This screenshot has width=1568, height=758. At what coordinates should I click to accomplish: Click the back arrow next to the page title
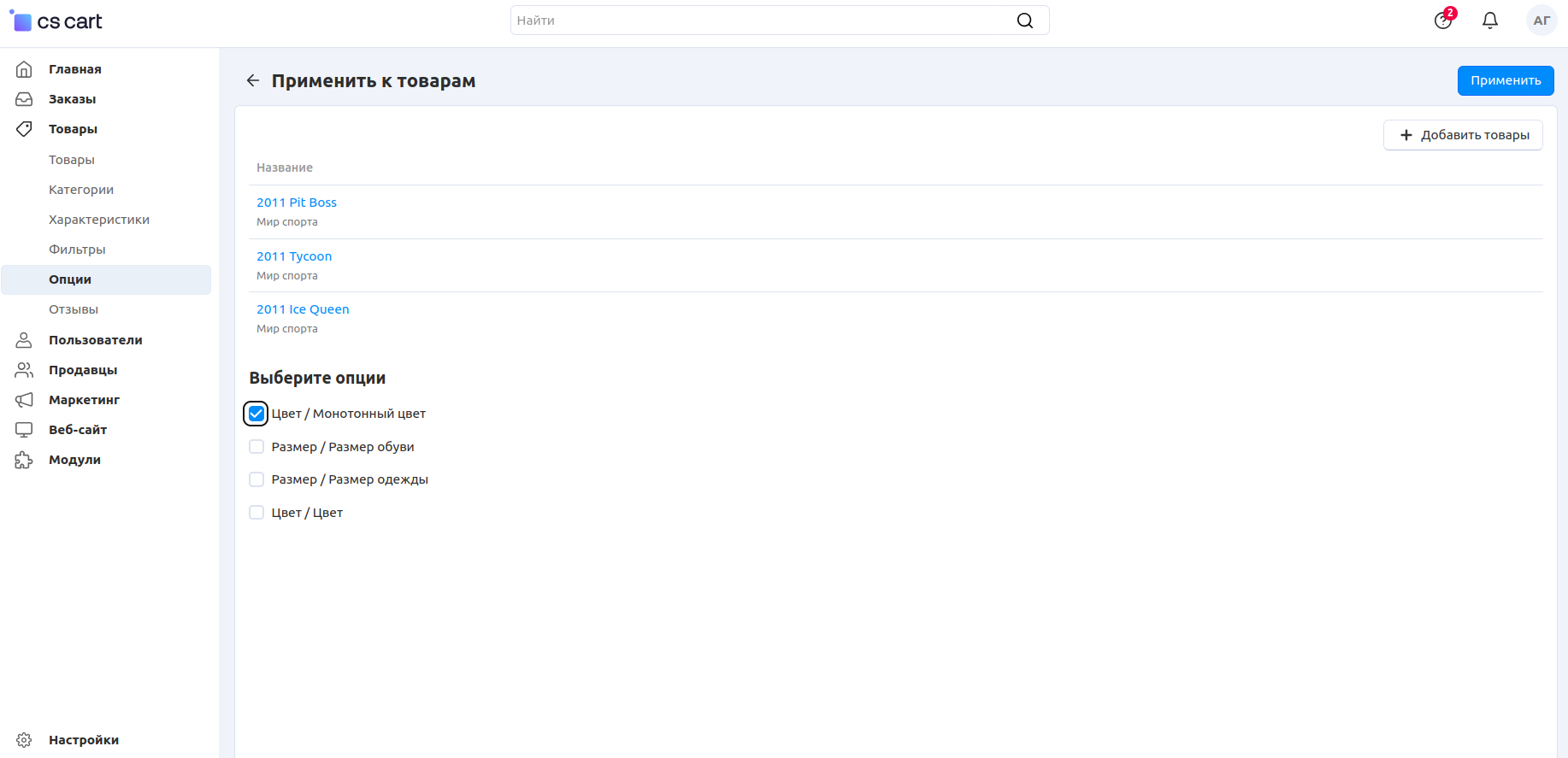coord(252,80)
